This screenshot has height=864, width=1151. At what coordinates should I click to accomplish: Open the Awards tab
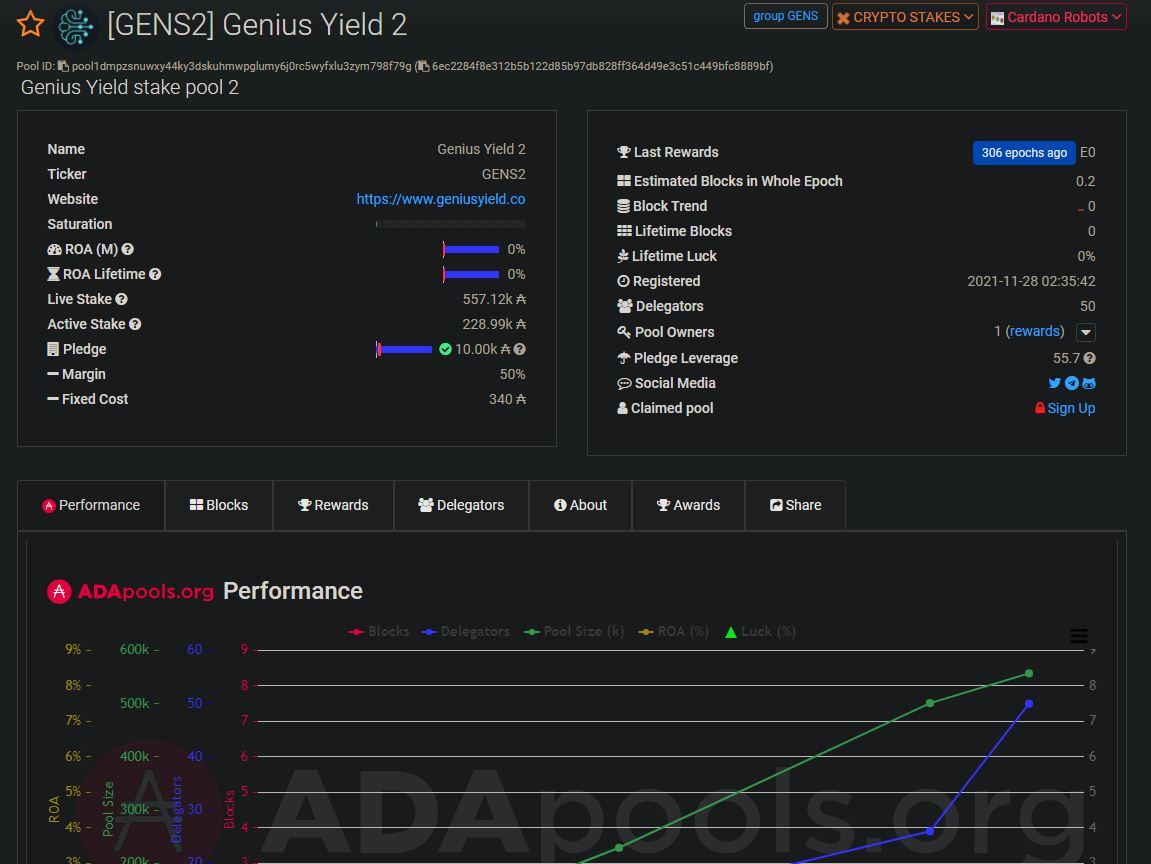[x=688, y=505]
